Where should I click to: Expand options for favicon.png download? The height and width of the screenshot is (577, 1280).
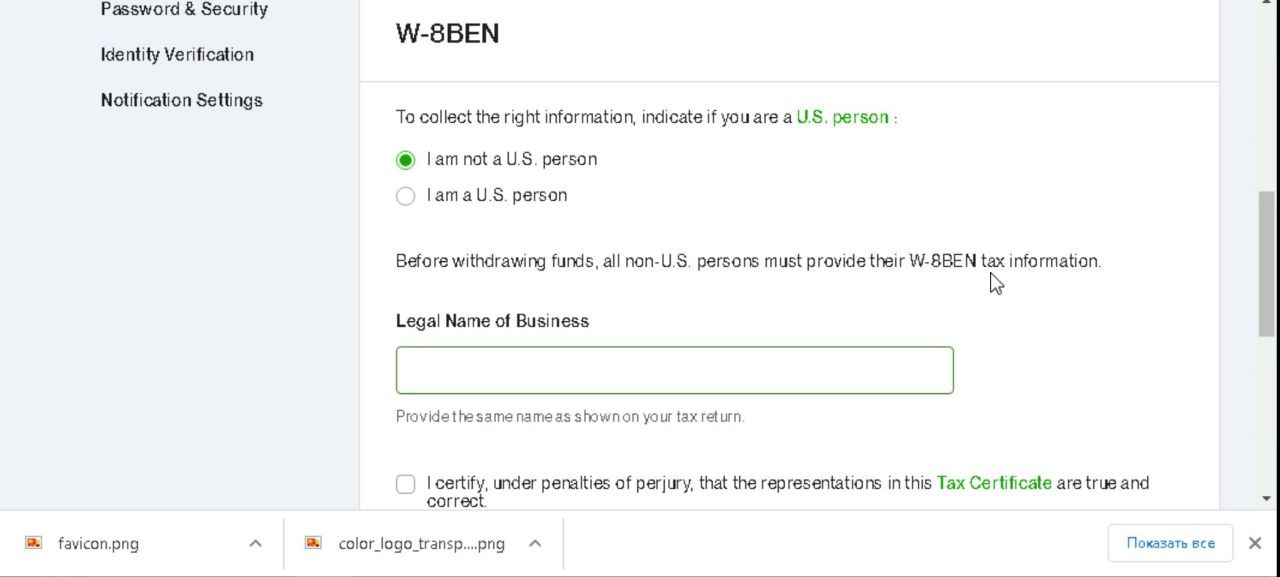[255, 543]
